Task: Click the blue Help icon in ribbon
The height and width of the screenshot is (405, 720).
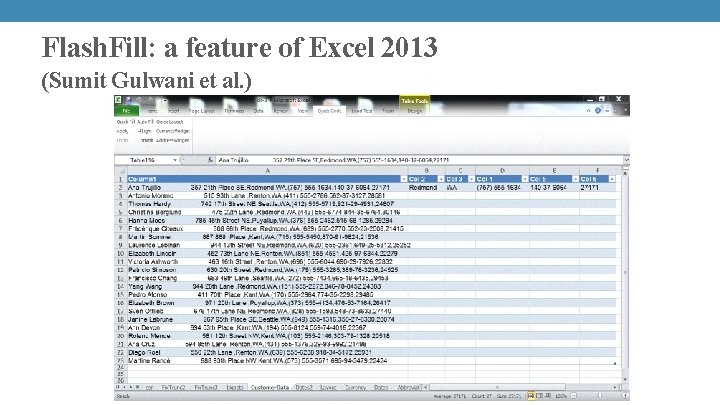Action: tap(598, 111)
